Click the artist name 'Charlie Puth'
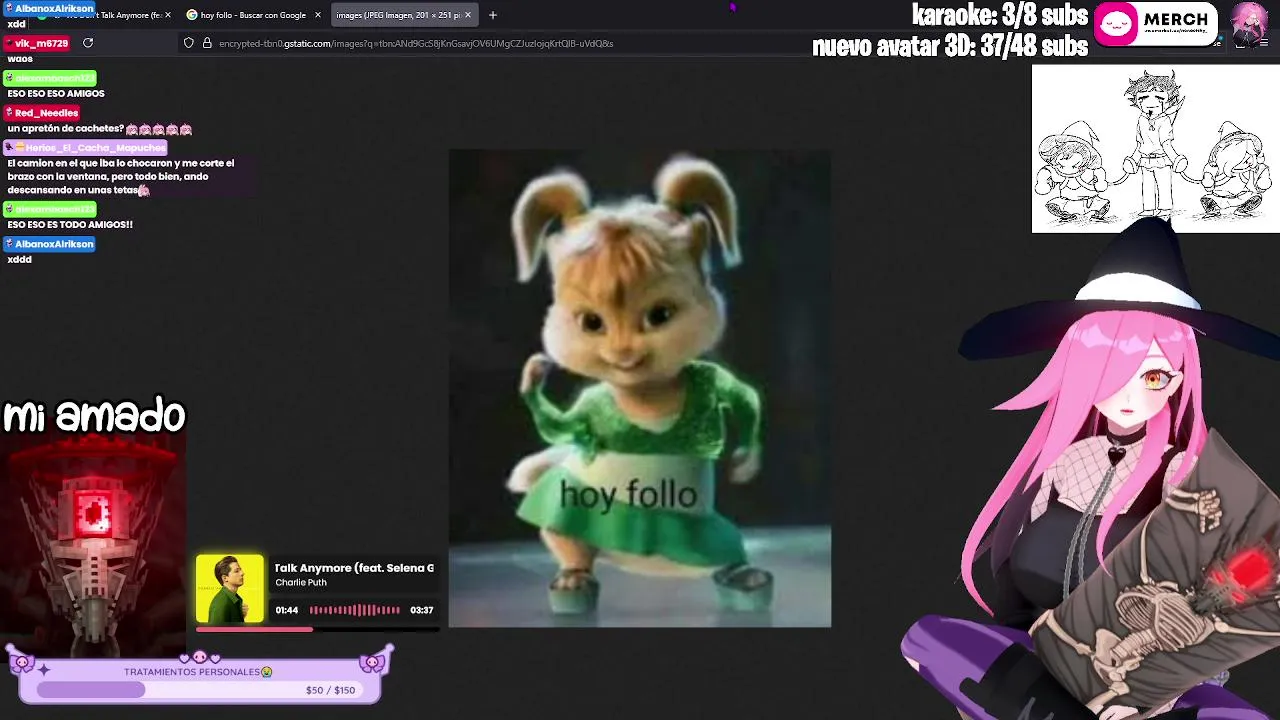This screenshot has height=720, width=1280. pos(301,583)
